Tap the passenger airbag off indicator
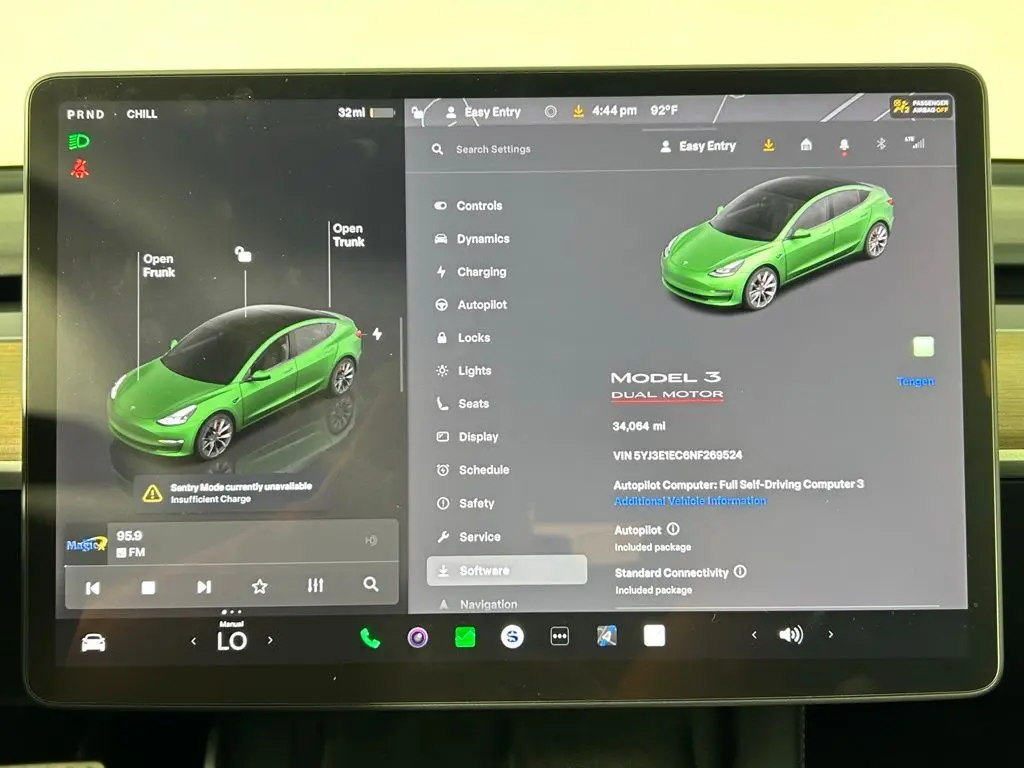 (920, 106)
